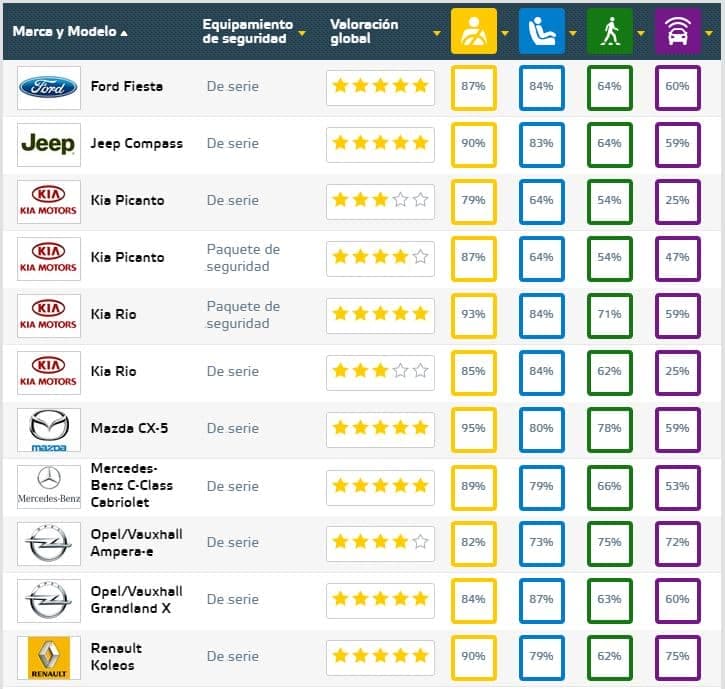Click the yellow adult occupant header icon
This screenshot has width=725, height=689.
[473, 31]
